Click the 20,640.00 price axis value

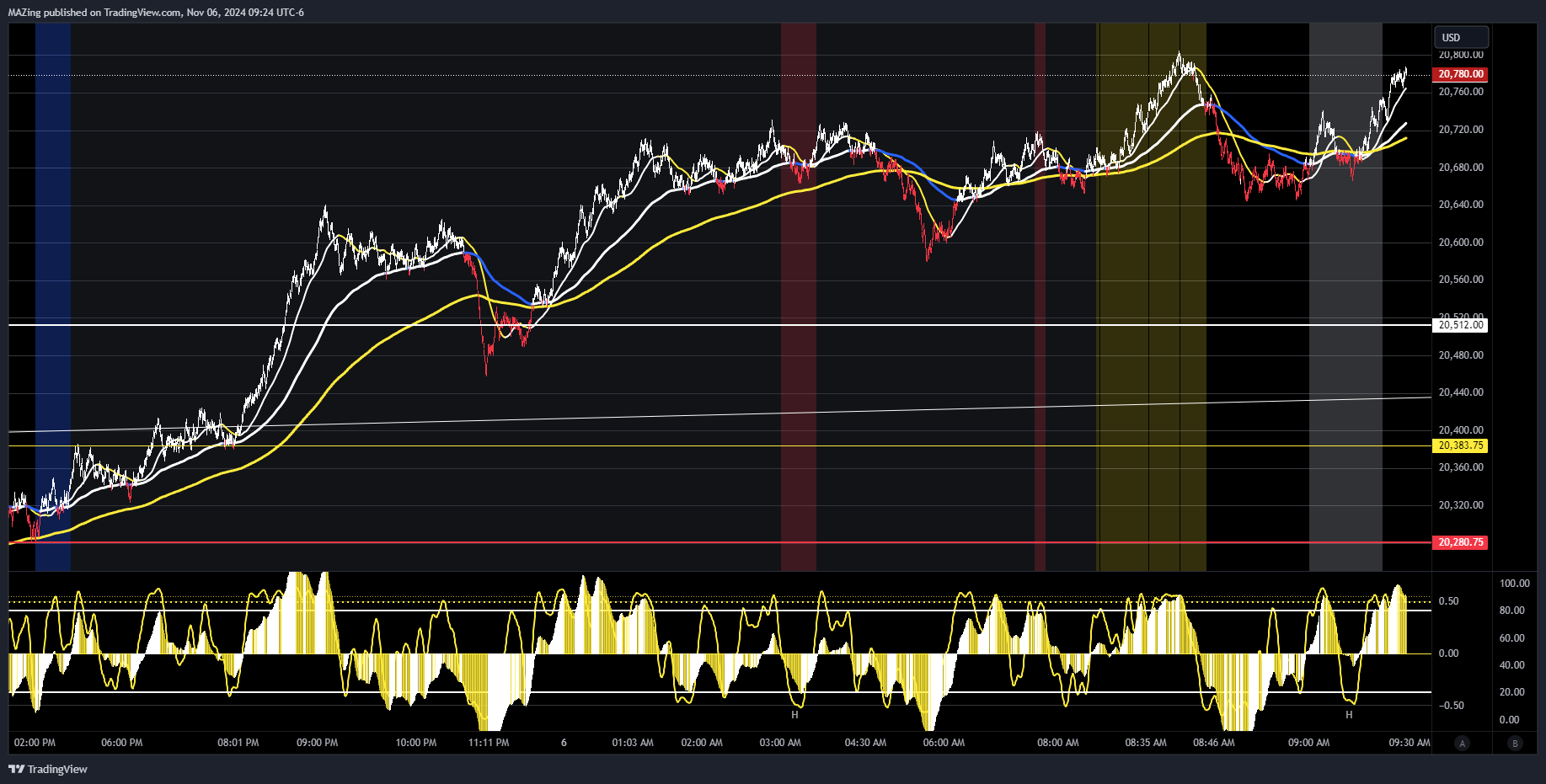click(1461, 205)
